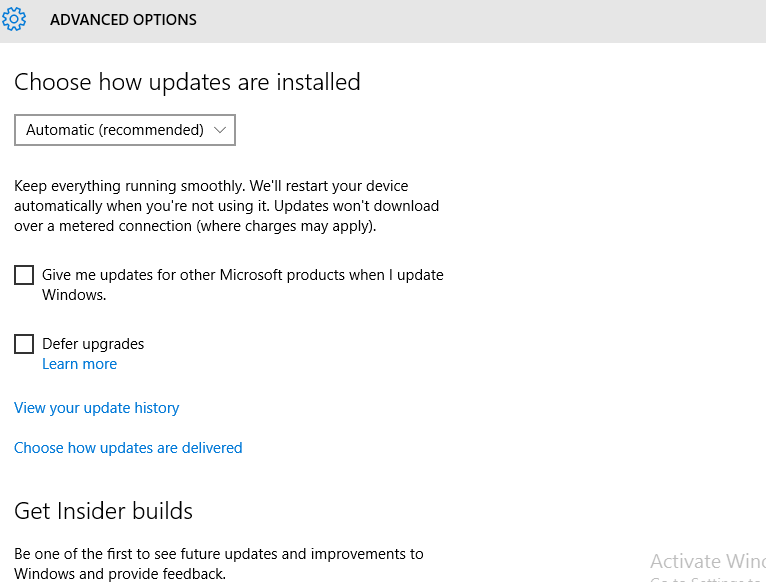Open the Learn more link
Viewport: 766px width, 582px height.
tap(79, 364)
